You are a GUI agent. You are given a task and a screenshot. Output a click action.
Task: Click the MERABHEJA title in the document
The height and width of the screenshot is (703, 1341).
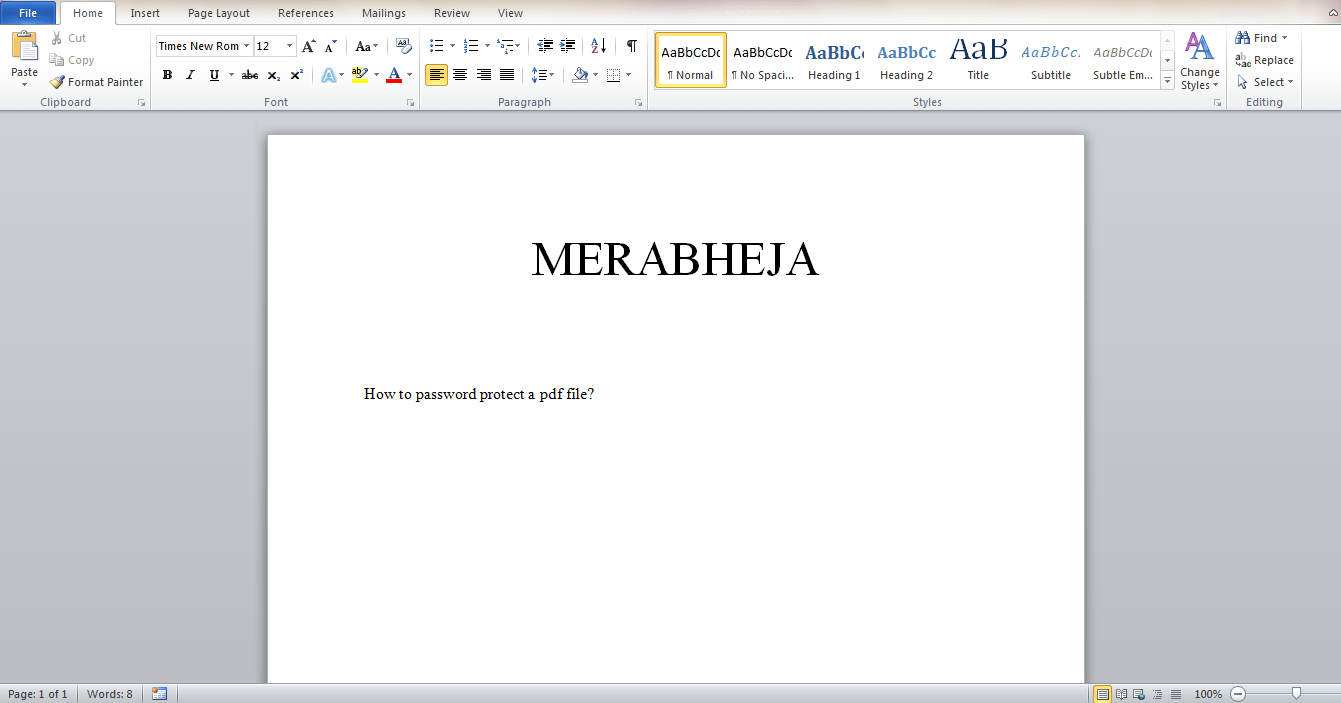pyautogui.click(x=675, y=260)
